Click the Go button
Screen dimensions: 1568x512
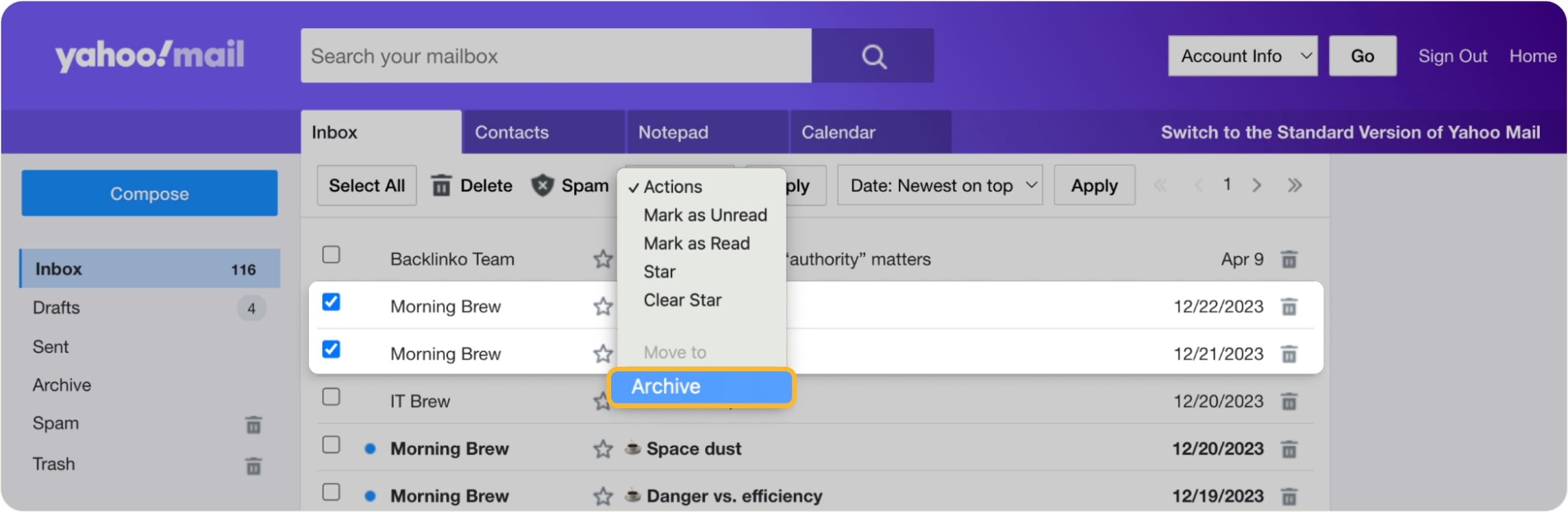[1362, 56]
